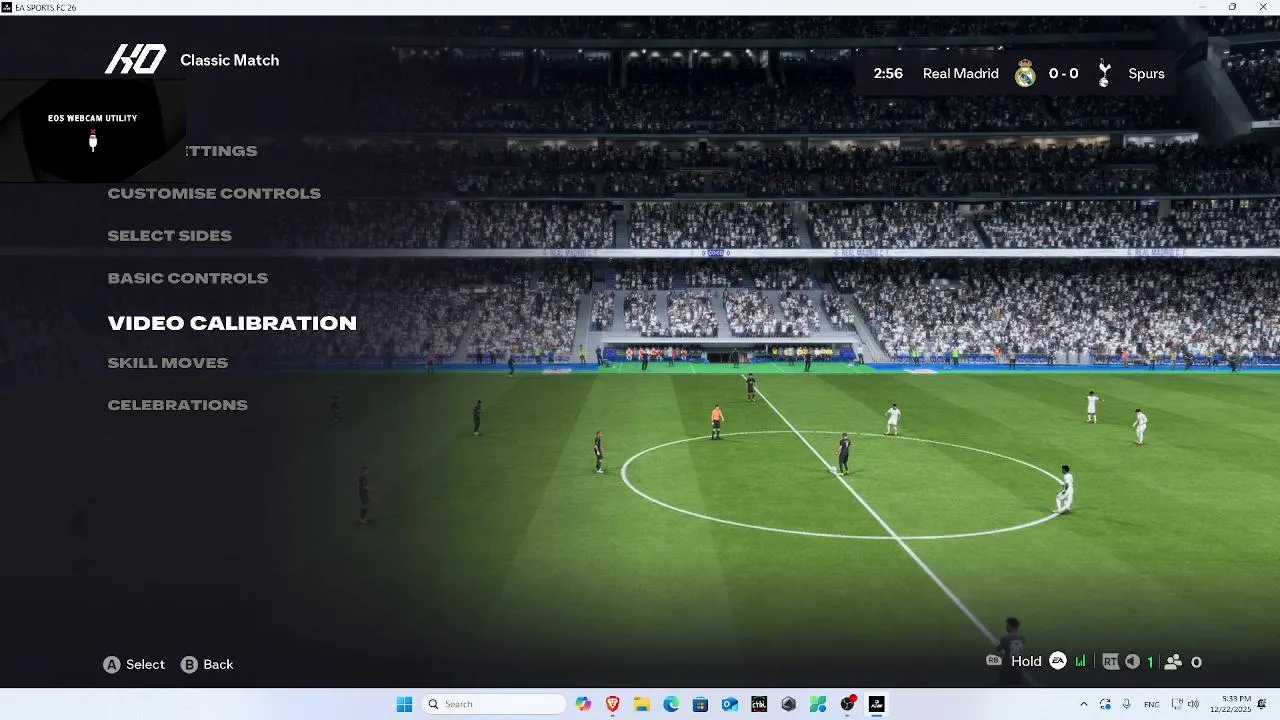Click the taskbar Search box
Image resolution: width=1280 pixels, height=720 pixels.
pos(493,704)
